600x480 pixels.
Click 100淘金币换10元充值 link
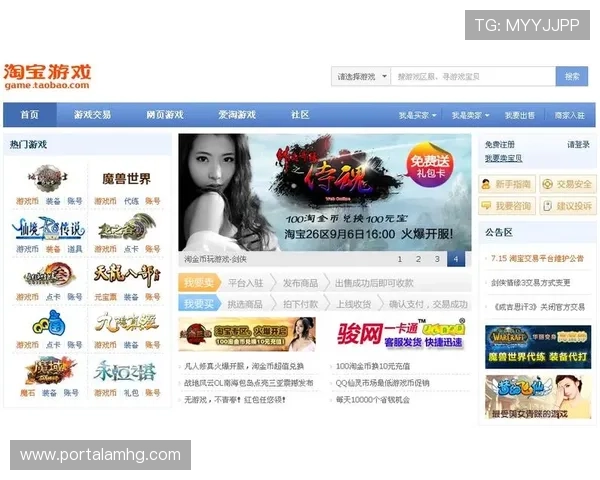point(373,366)
